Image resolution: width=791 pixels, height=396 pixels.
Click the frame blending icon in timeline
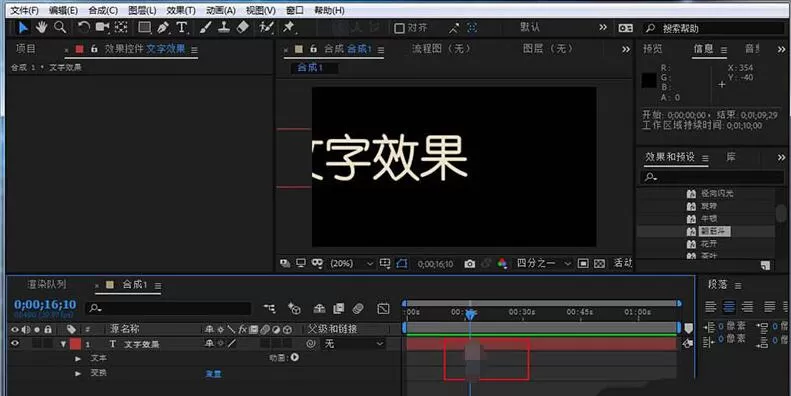pyautogui.click(x=338, y=308)
